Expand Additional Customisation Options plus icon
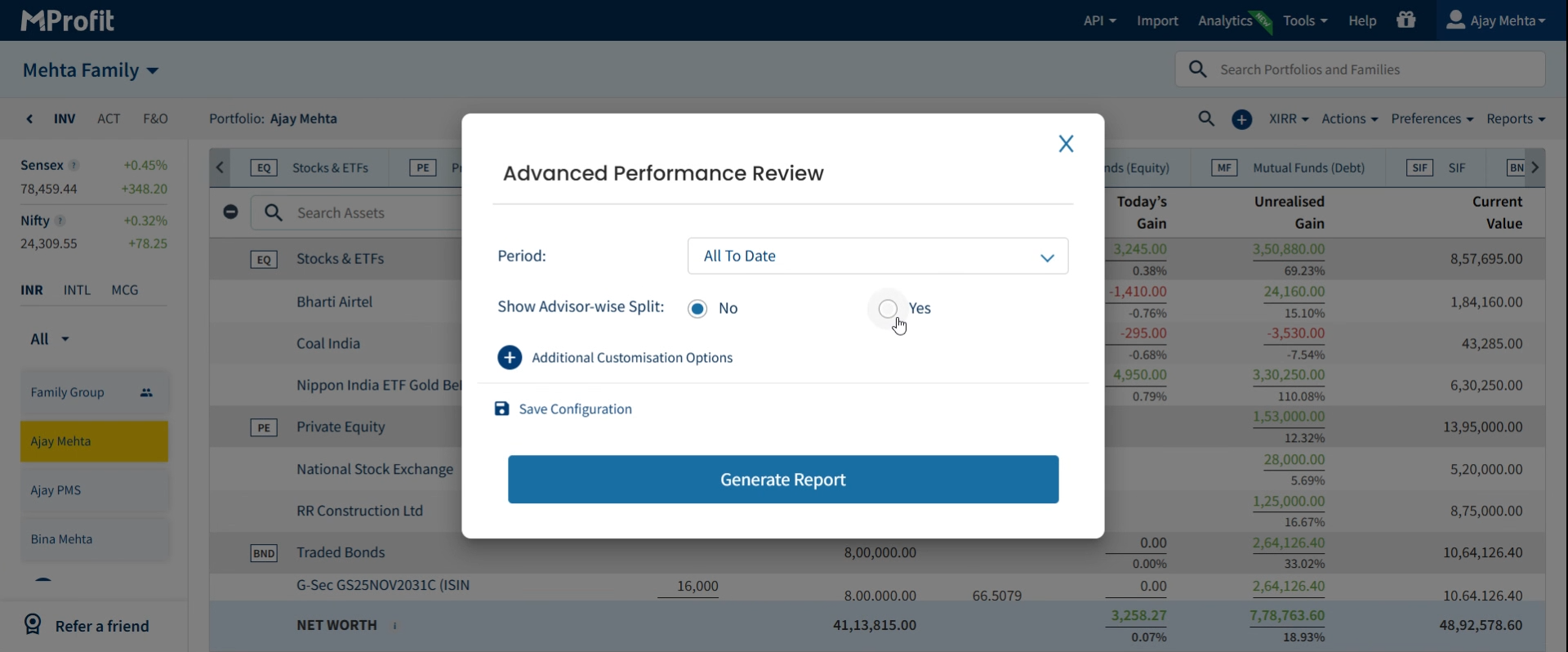Screen dimensions: 1568x652 pos(510,358)
